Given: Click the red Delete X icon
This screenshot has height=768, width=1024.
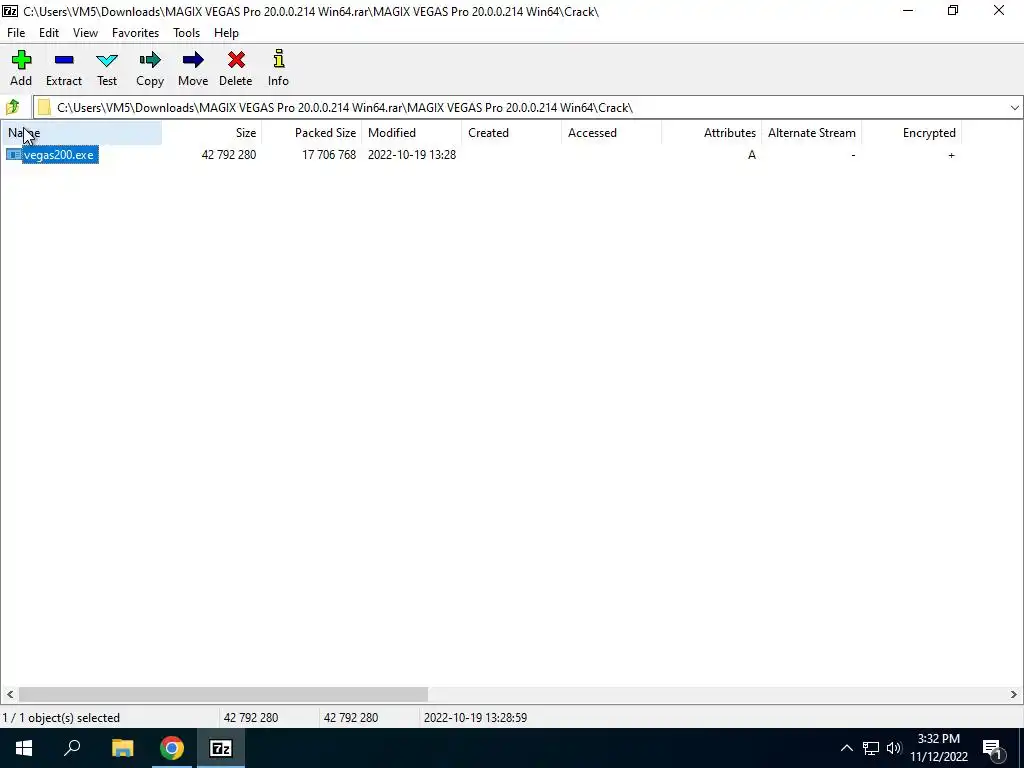Looking at the screenshot, I should point(236,60).
